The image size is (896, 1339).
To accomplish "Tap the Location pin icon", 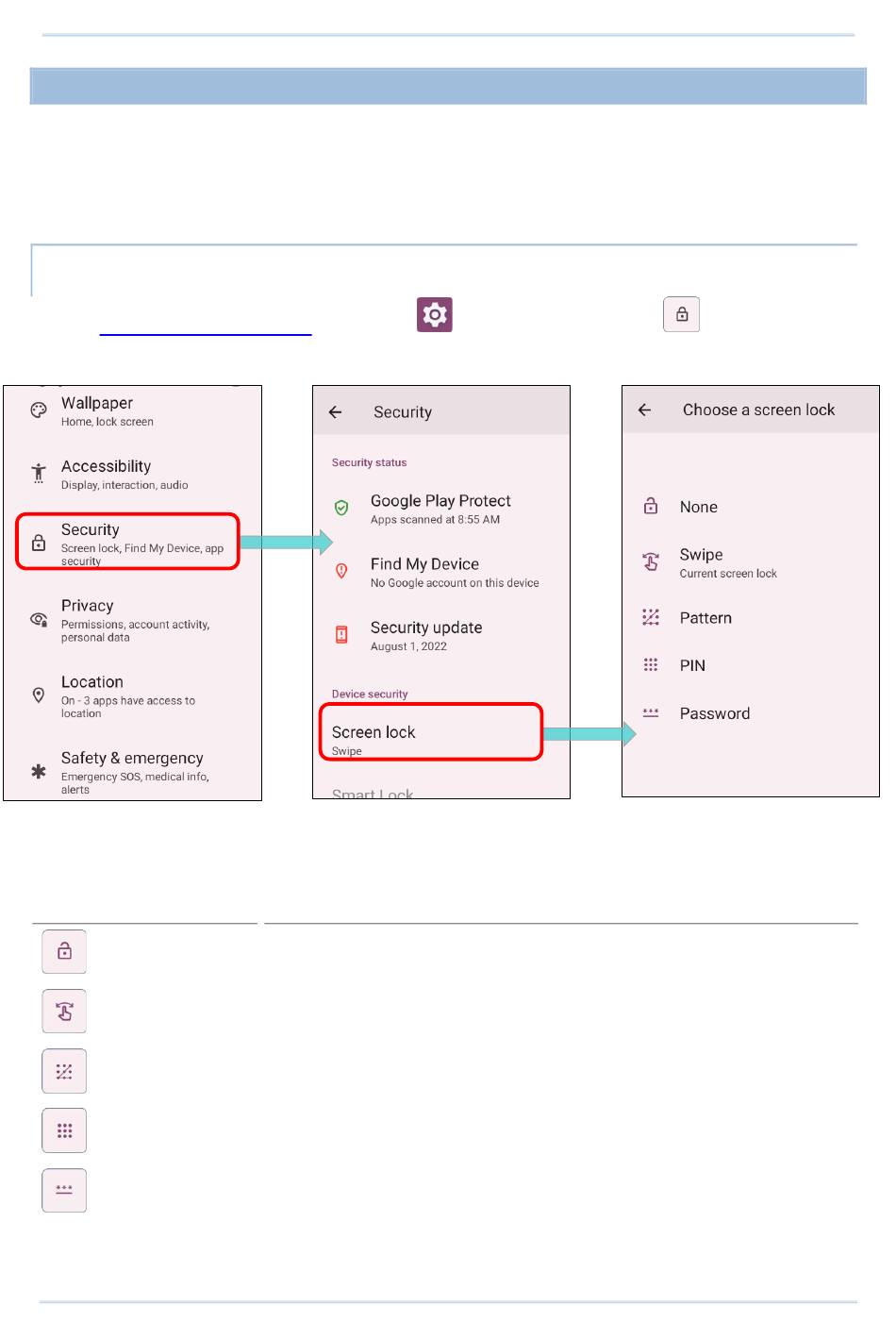I will pos(39,695).
